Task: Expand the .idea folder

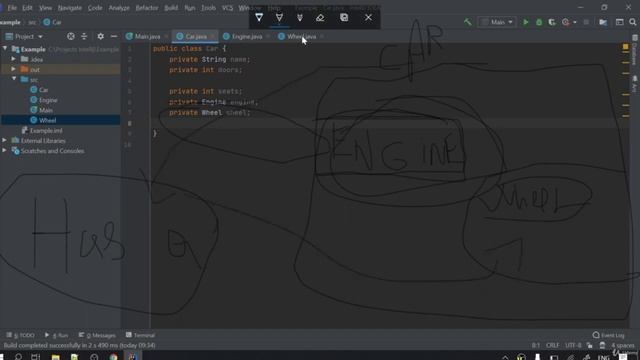Action: 13,59
